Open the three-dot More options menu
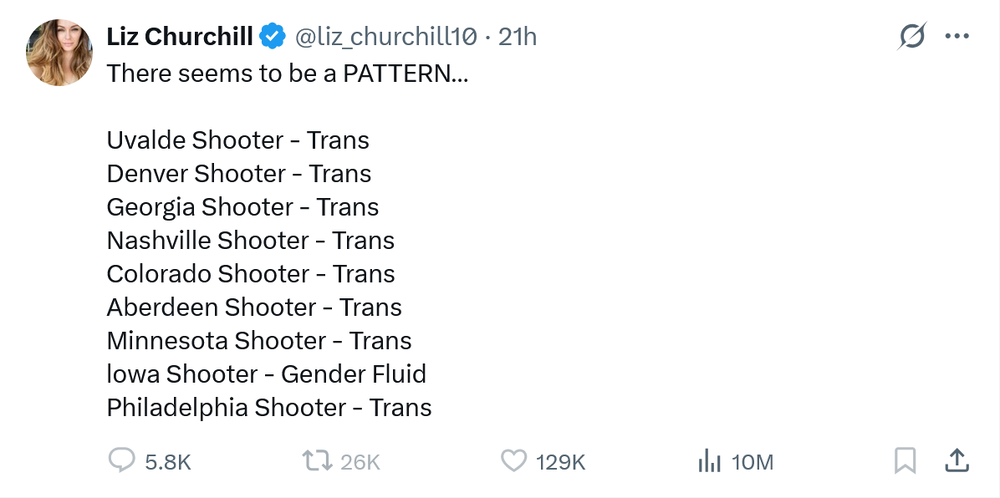 957,36
